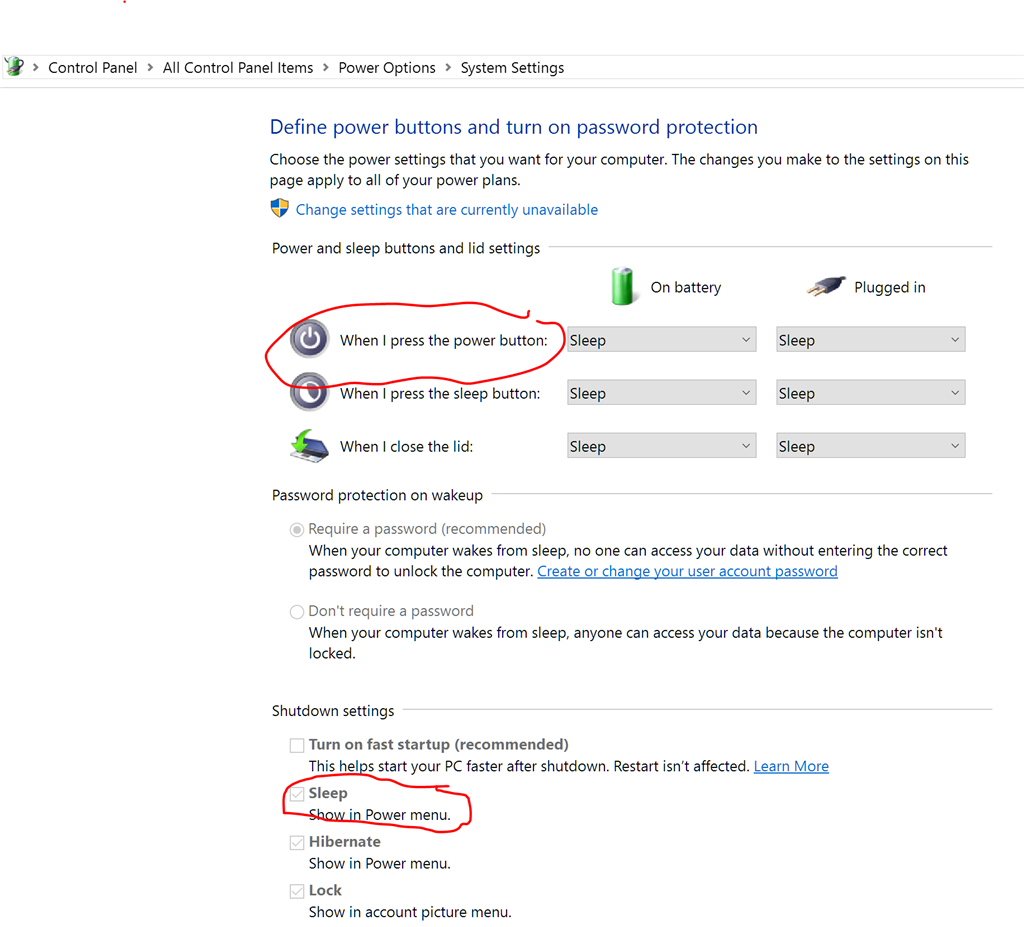The height and width of the screenshot is (927, 1024).
Task: Click the power button icon
Action: click(310, 339)
